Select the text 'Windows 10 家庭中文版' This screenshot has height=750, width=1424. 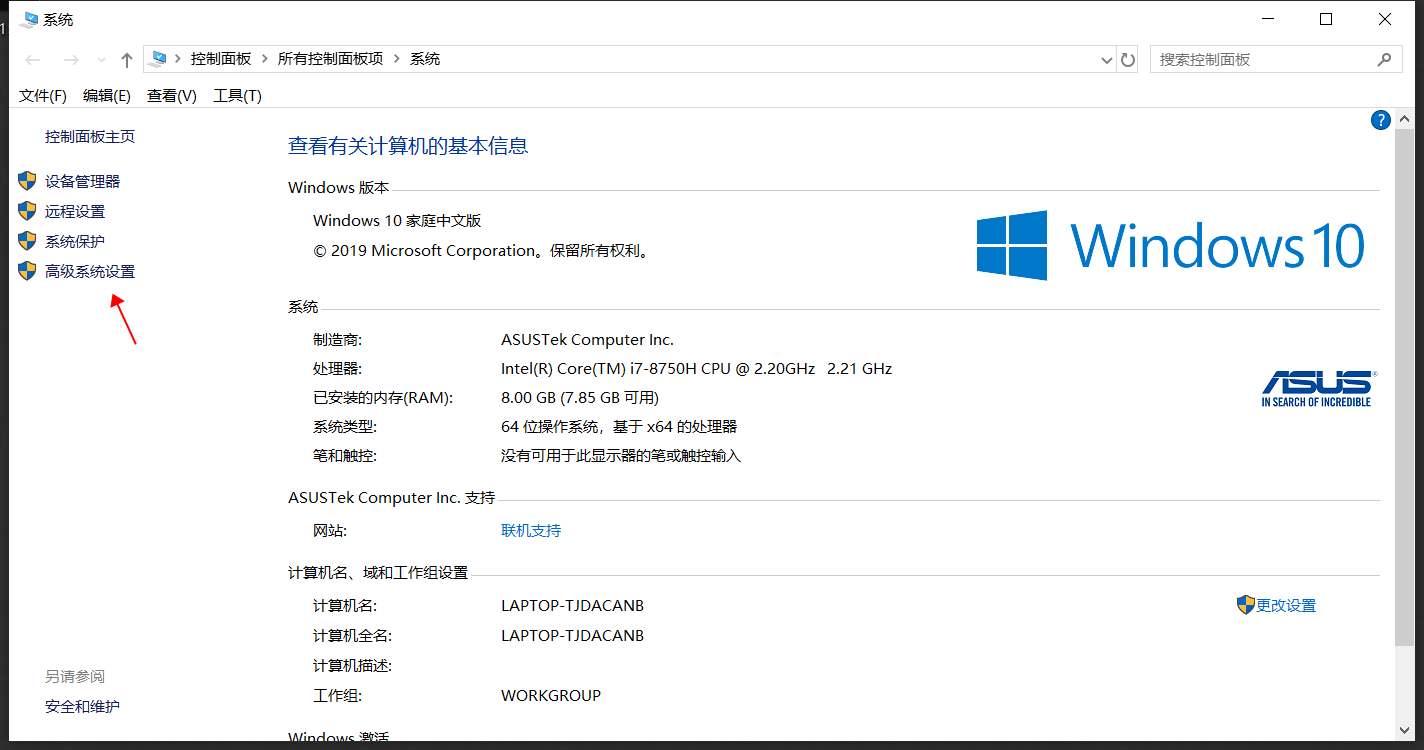(397, 221)
